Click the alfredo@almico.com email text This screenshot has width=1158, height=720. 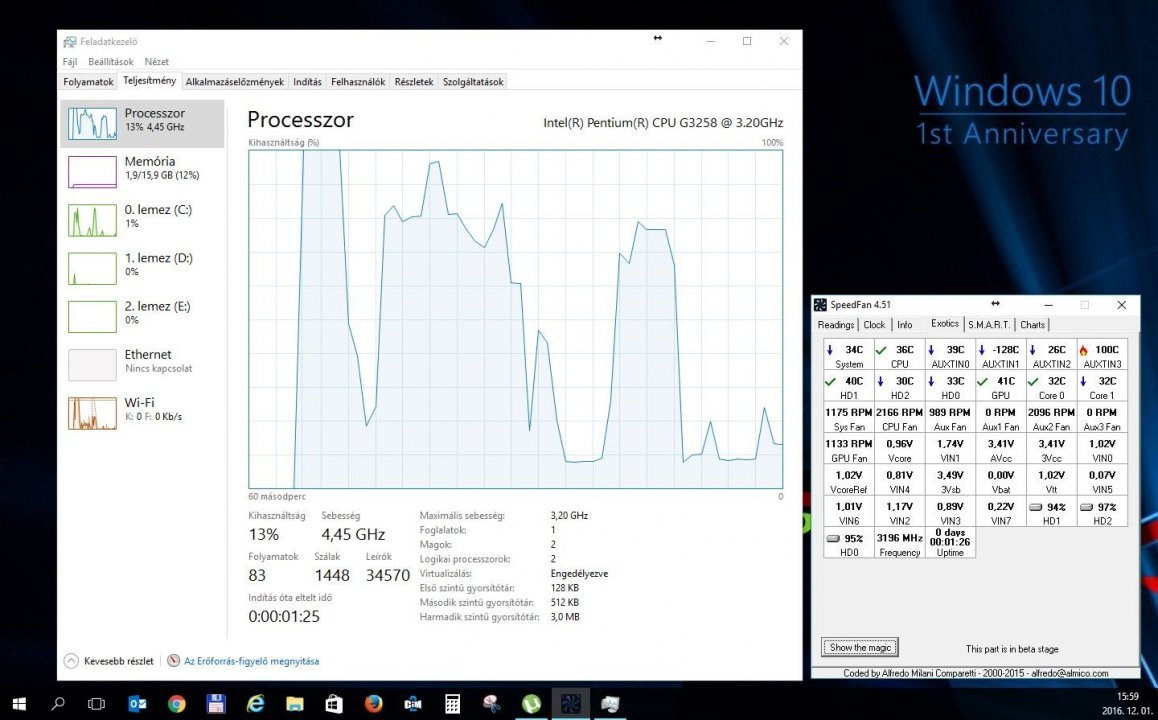[1069, 673]
